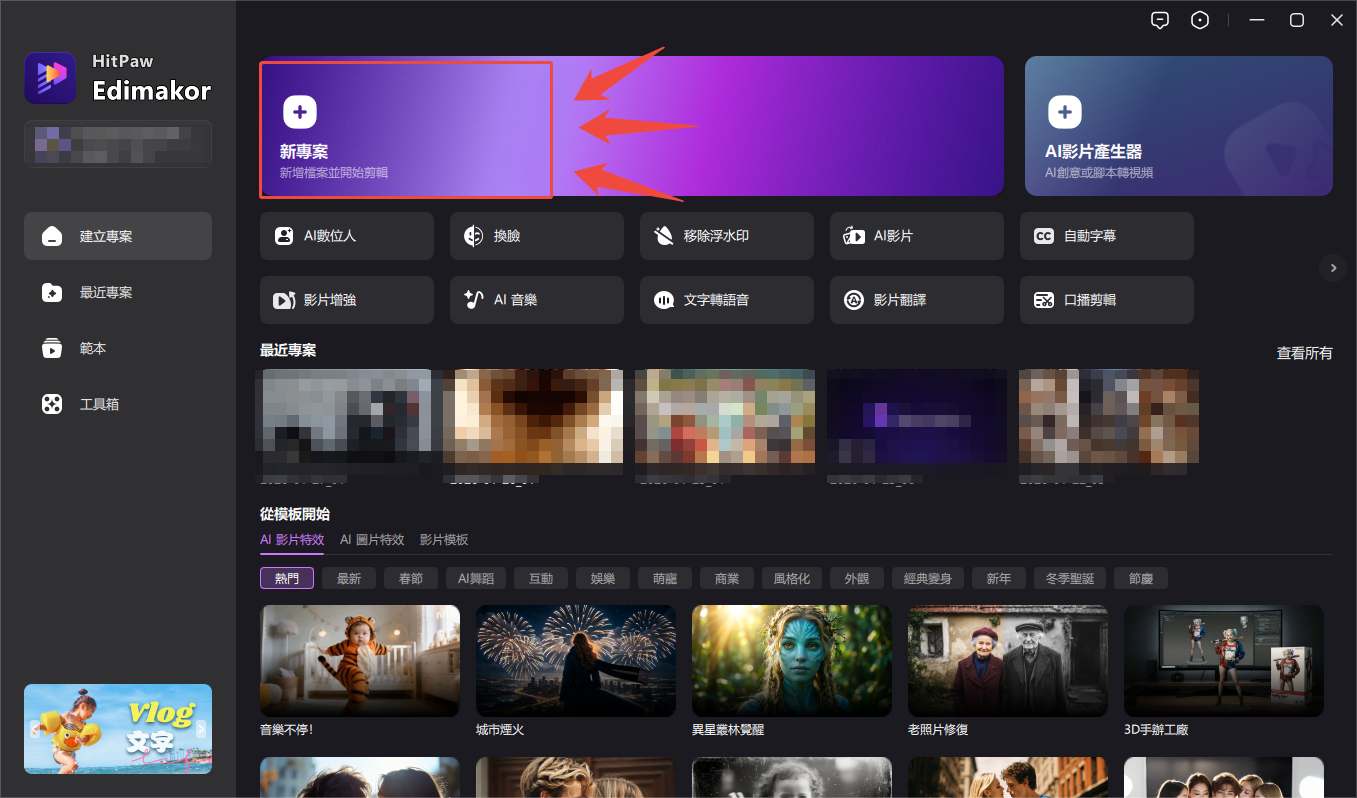1357x798 pixels.
Task: Start the AI 音樂 generator
Action: tap(536, 300)
